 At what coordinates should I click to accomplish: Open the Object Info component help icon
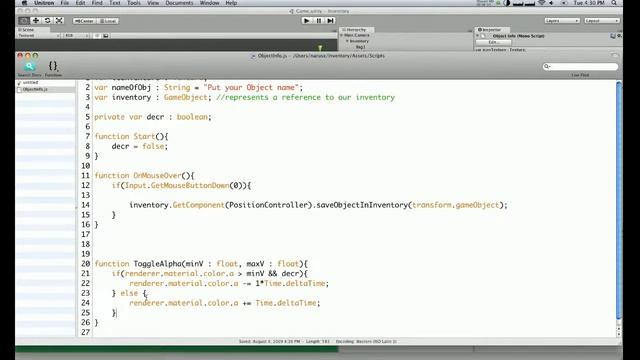click(x=613, y=36)
